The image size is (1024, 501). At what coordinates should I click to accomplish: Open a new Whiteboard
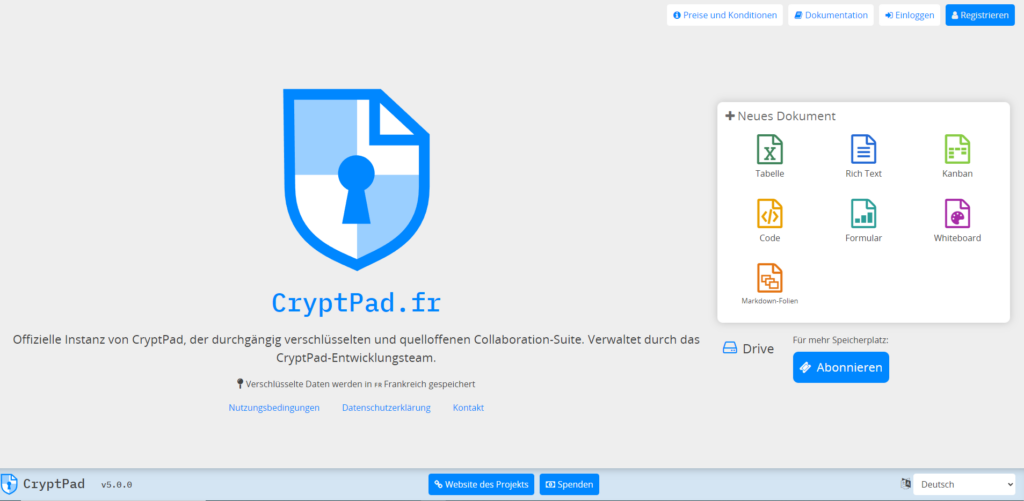[957, 221]
